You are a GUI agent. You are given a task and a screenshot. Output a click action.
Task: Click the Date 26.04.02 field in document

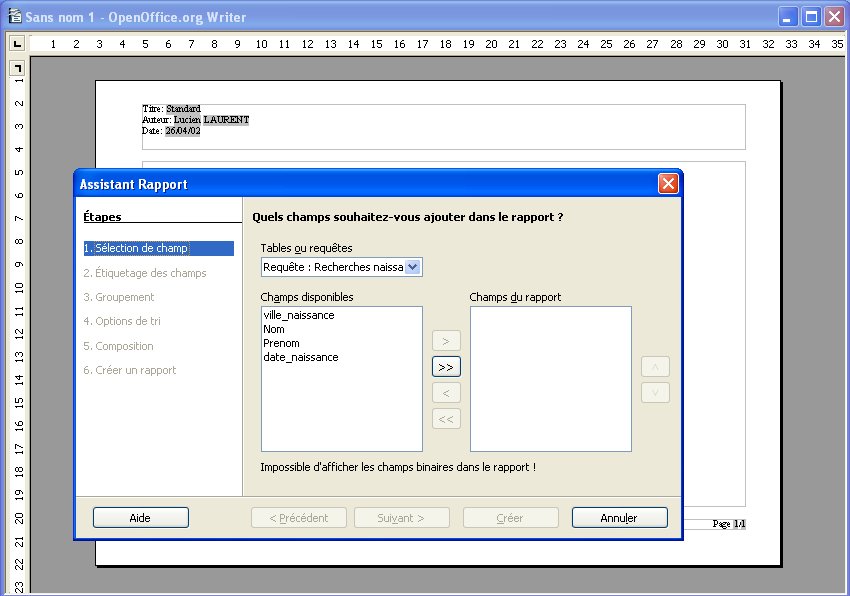click(171, 131)
